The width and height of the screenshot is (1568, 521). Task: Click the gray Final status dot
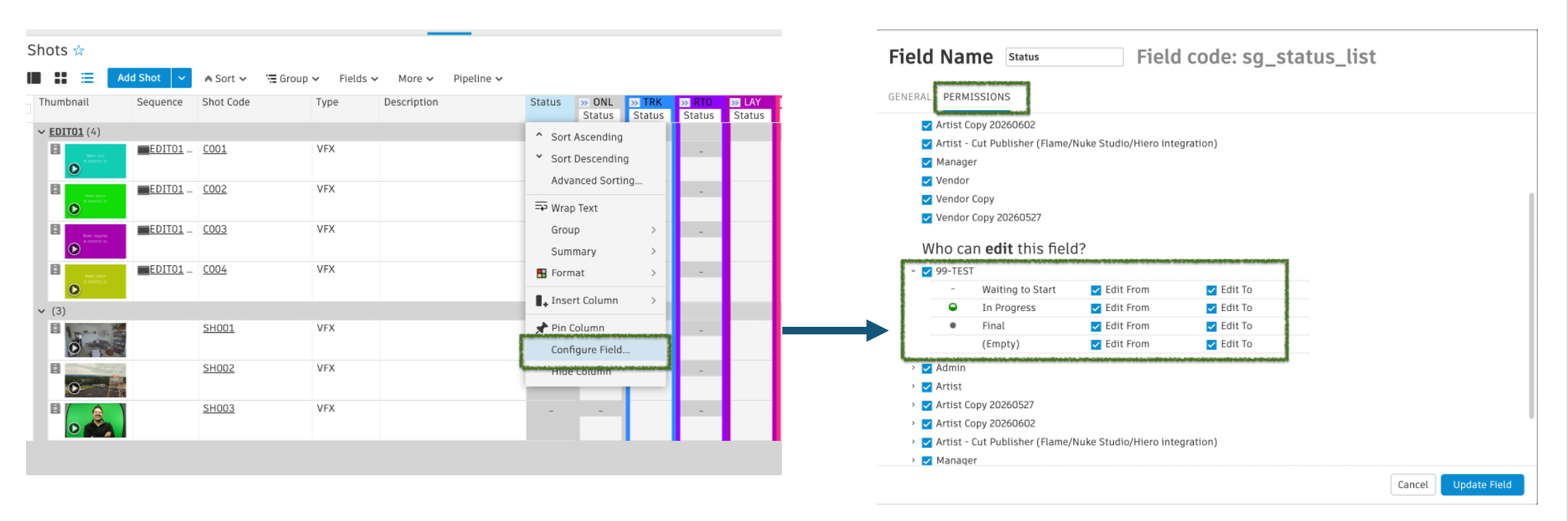(x=952, y=326)
